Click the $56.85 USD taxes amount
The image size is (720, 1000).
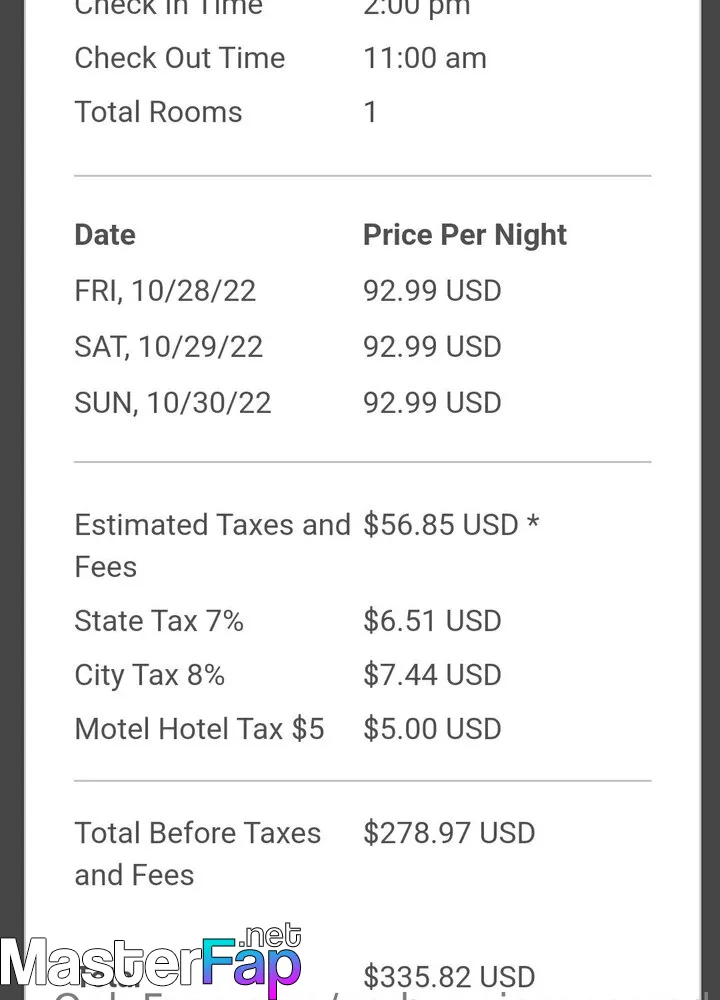point(451,525)
